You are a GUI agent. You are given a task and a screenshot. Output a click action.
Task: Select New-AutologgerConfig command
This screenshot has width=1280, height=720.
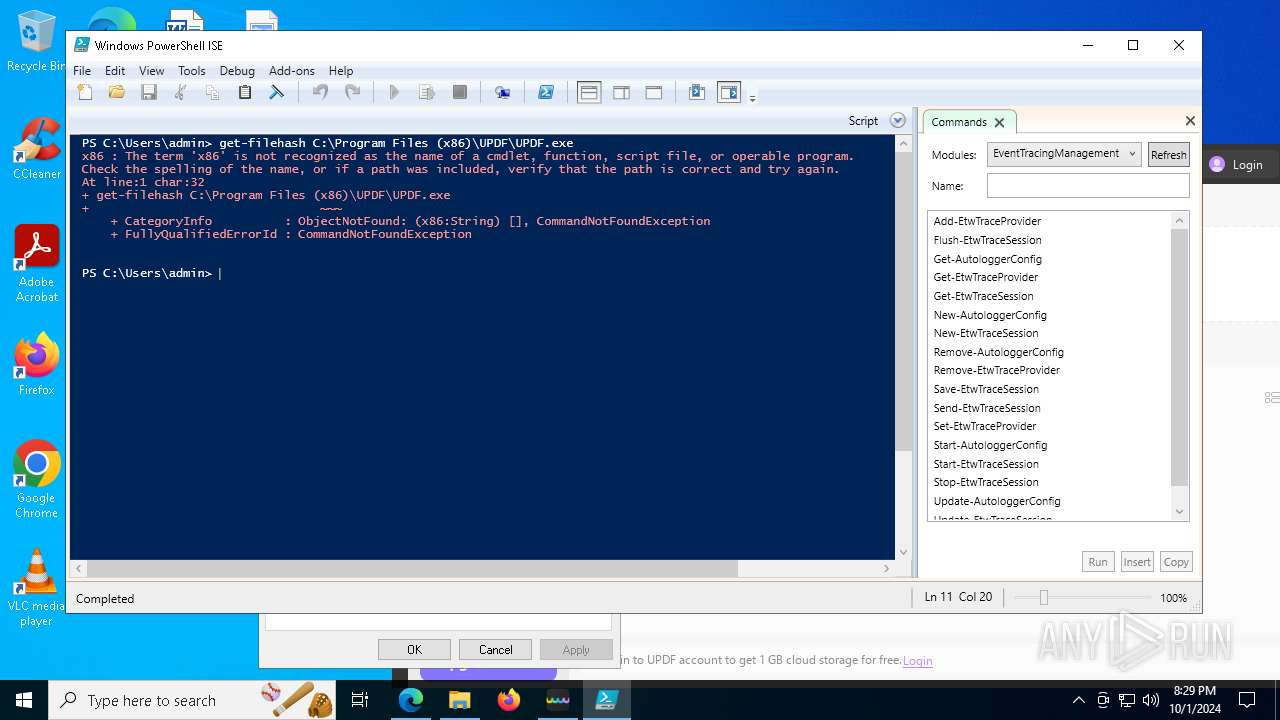pyautogui.click(x=990, y=315)
